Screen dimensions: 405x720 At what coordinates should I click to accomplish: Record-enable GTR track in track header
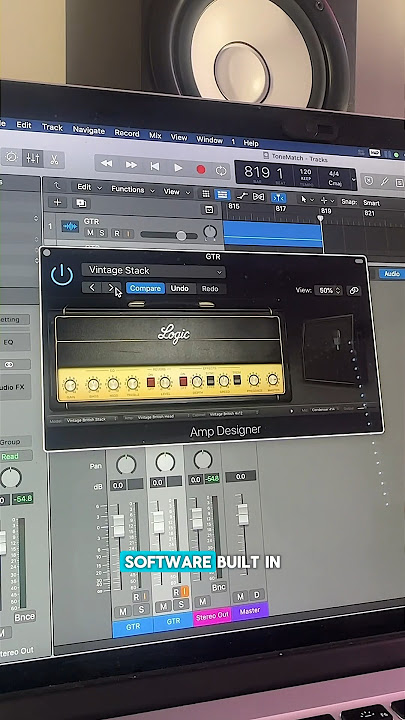coord(117,234)
